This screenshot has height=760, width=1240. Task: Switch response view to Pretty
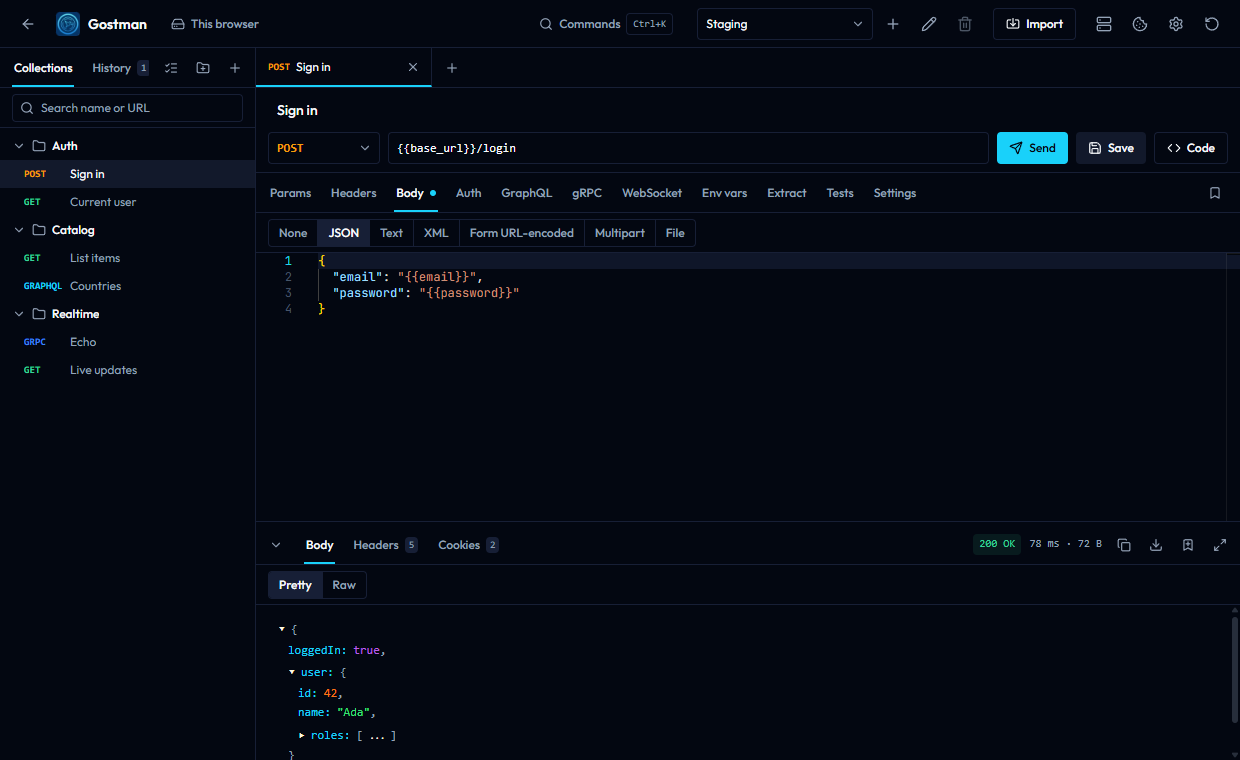tap(295, 585)
